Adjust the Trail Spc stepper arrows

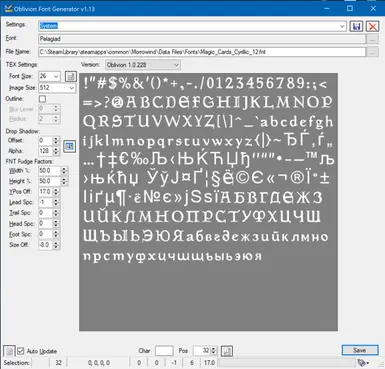[56, 213]
